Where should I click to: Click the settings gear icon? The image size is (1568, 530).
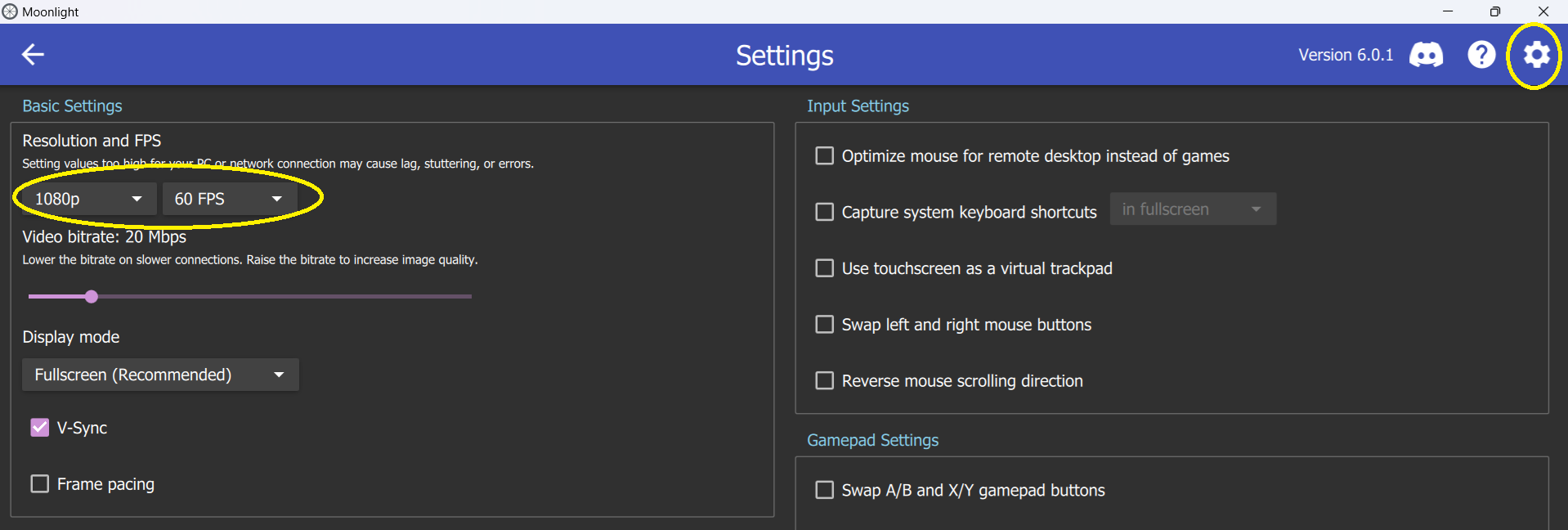coord(1536,55)
